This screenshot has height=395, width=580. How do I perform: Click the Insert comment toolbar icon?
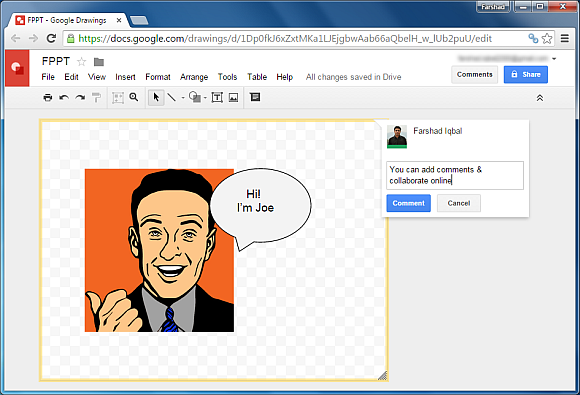255,97
